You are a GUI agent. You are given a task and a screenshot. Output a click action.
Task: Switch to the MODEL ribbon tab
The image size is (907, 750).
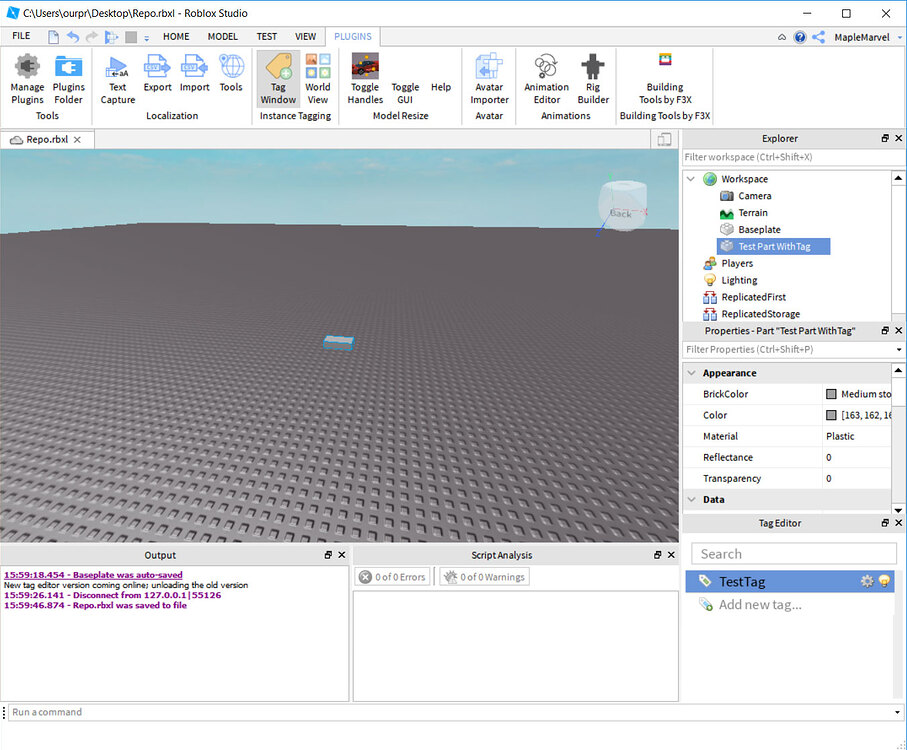coord(222,36)
